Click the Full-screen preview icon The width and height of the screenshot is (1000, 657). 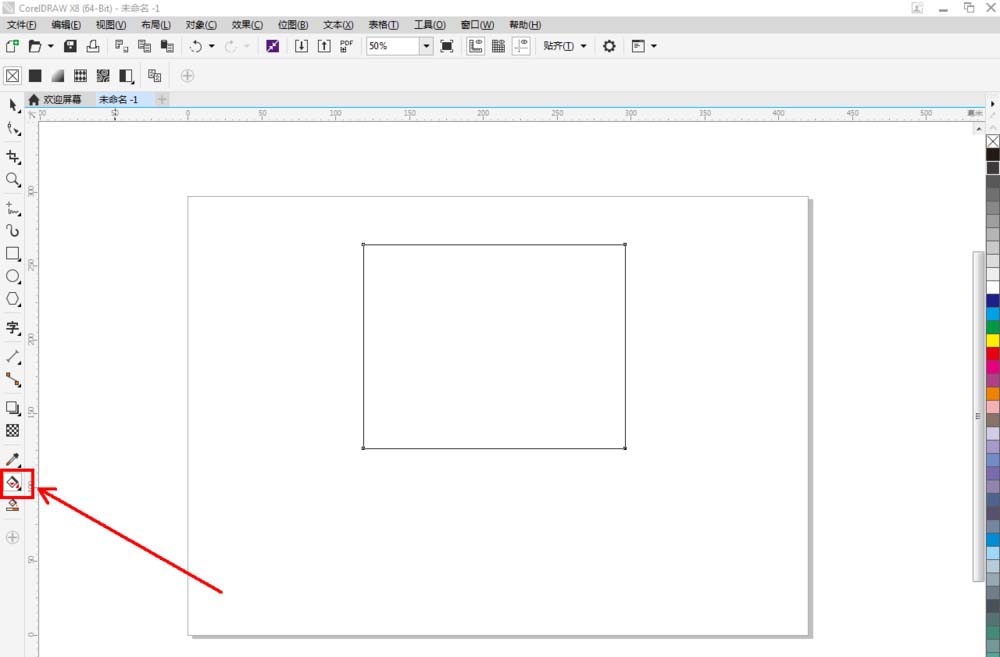447,46
